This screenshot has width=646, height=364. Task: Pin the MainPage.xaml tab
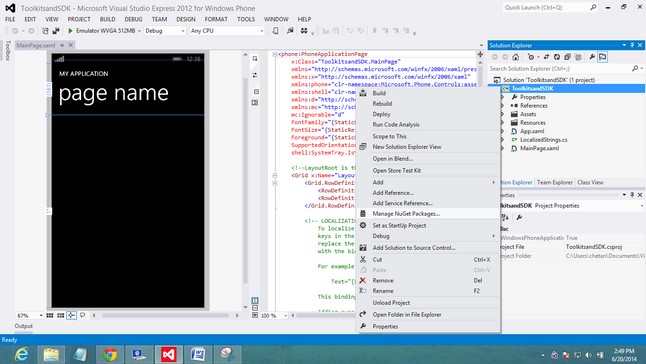pyautogui.click(x=62, y=45)
